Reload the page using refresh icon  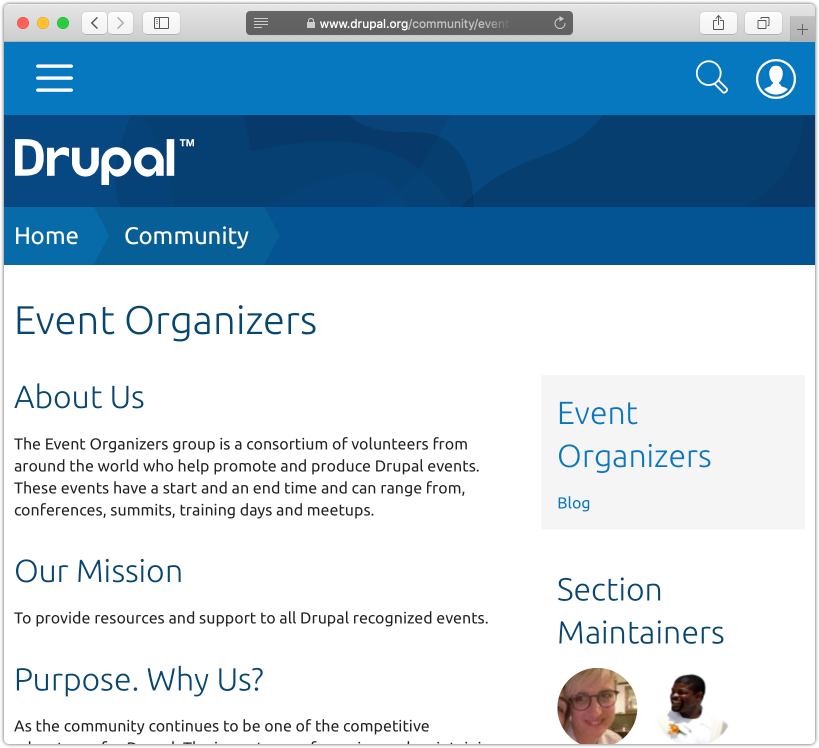559,23
